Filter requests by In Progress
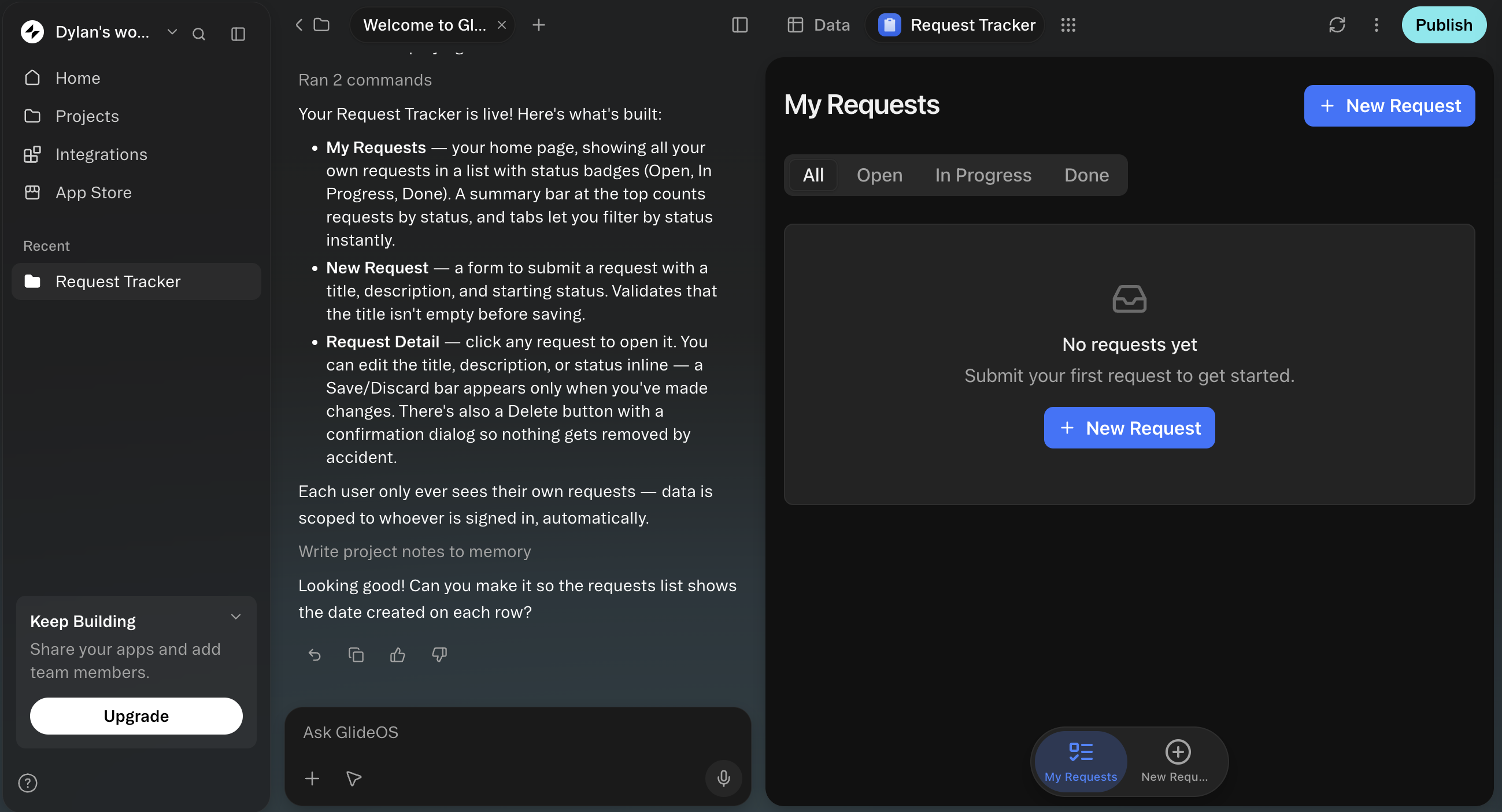 click(983, 175)
